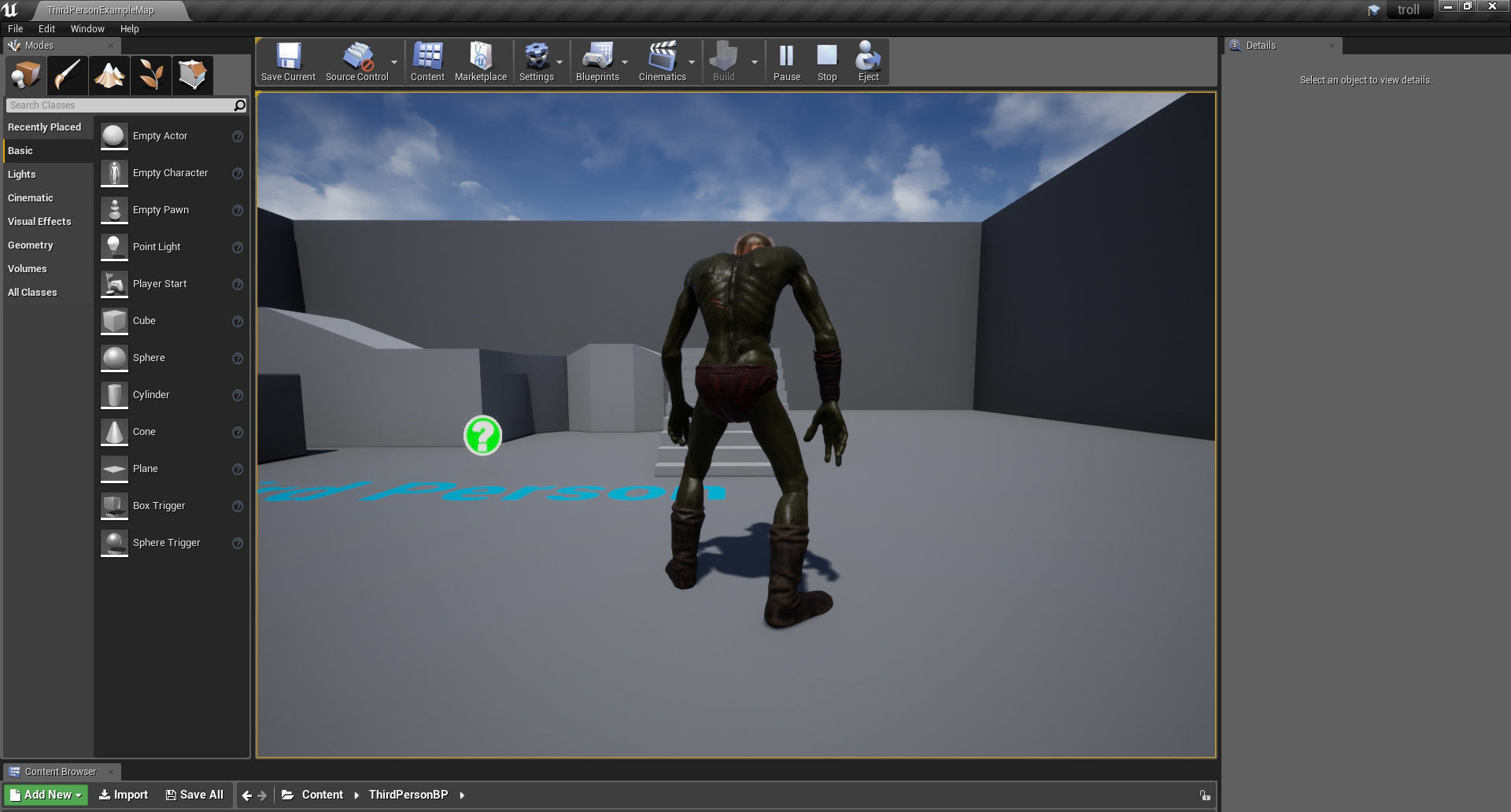
Task: Select the Foliage mode icon
Action: pos(150,76)
